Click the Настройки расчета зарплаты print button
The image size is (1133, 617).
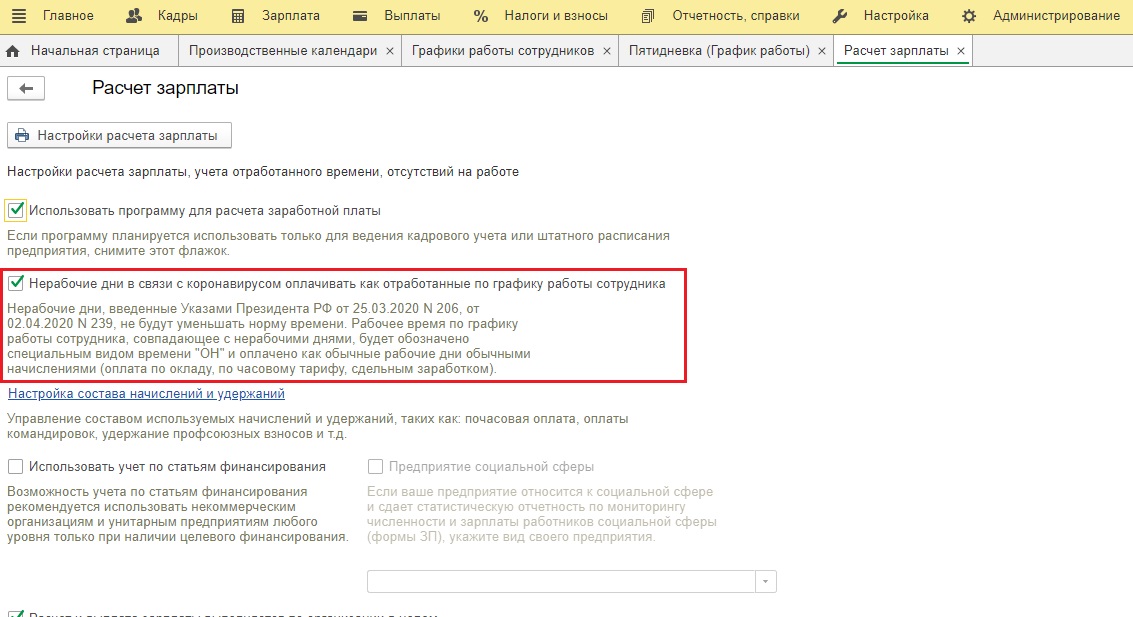(119, 135)
